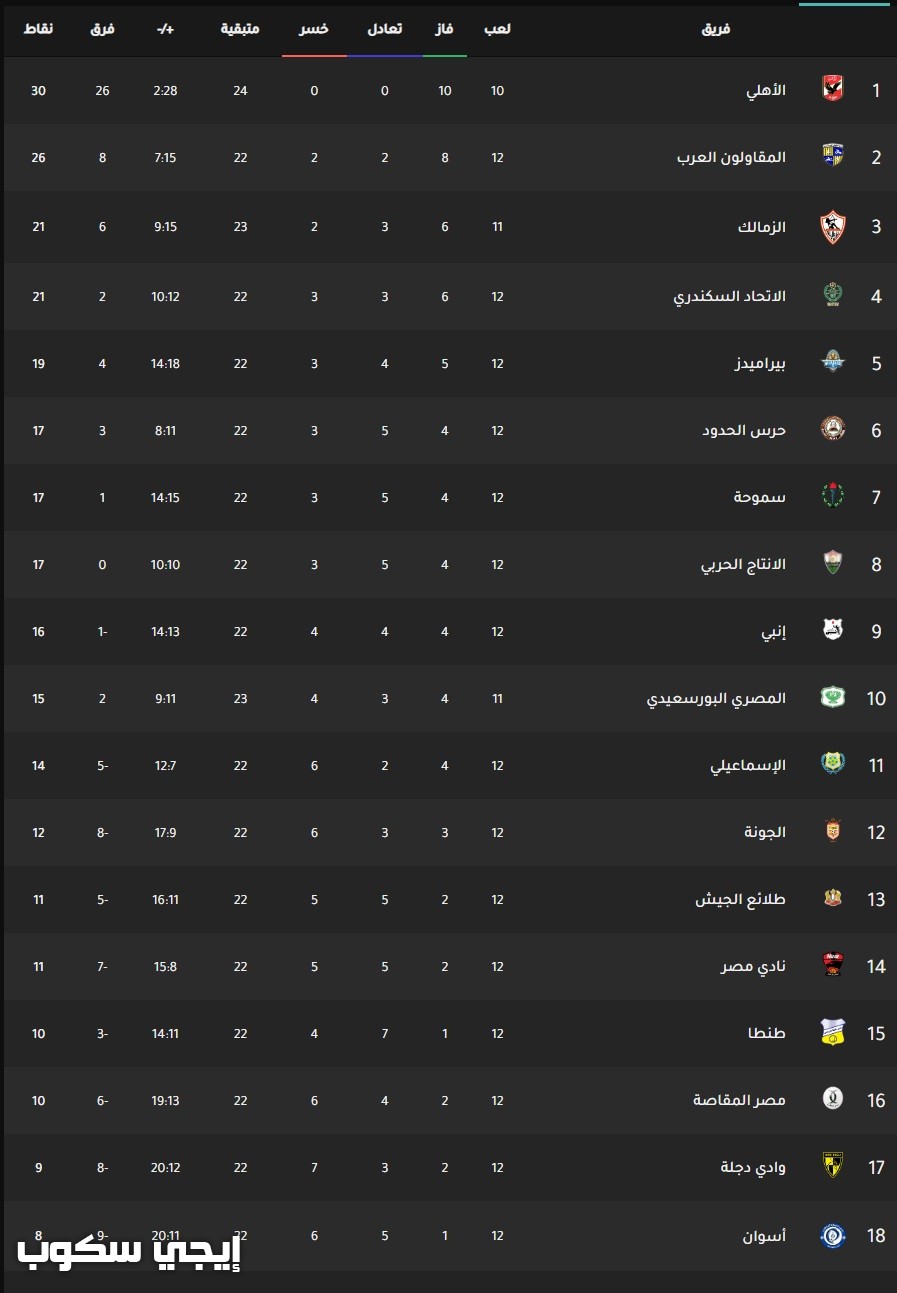Click the بيراميدز club logo
The height and width of the screenshot is (1293, 897).
[x=832, y=363]
